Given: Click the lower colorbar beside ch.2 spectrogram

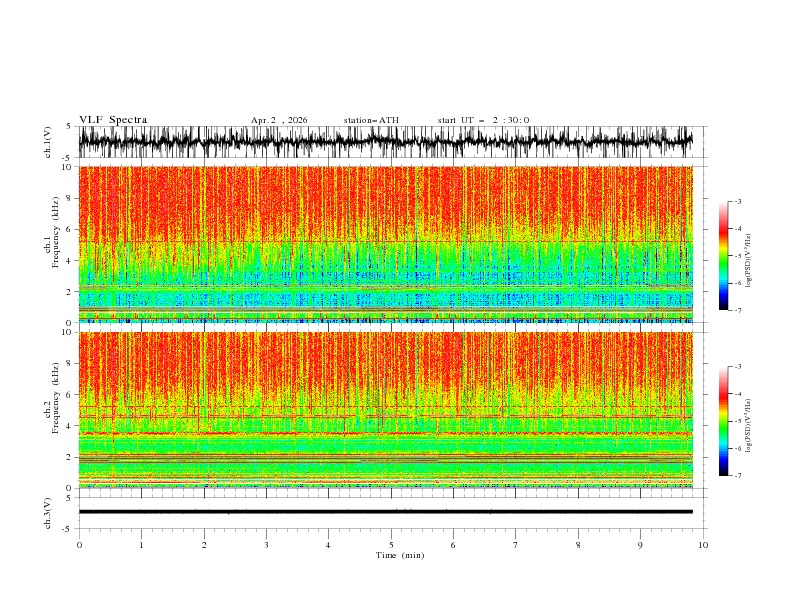Looking at the screenshot, I should tap(724, 421).
